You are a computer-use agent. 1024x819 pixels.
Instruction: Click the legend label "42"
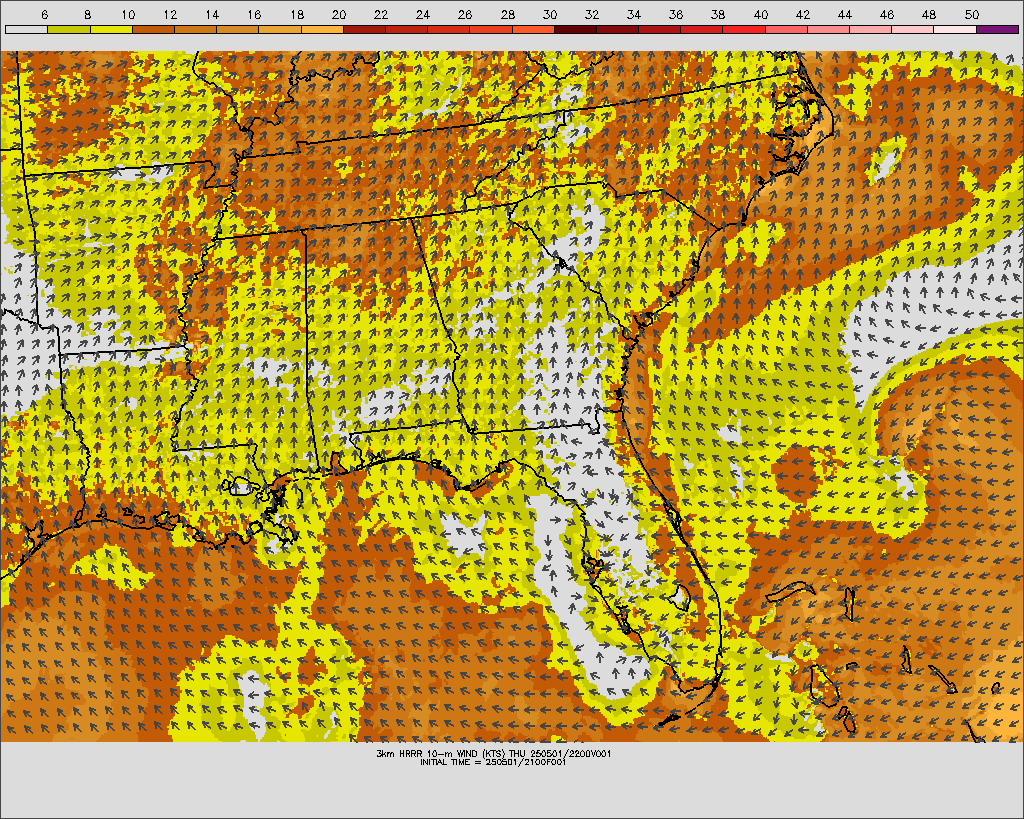(803, 14)
